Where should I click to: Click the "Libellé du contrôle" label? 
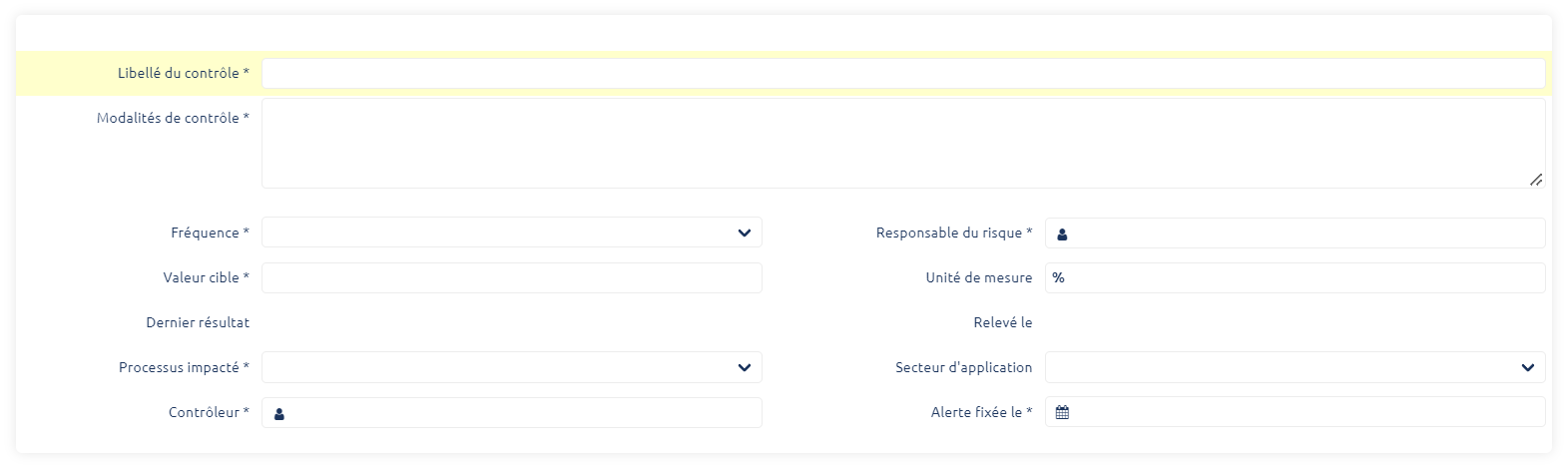183,73
